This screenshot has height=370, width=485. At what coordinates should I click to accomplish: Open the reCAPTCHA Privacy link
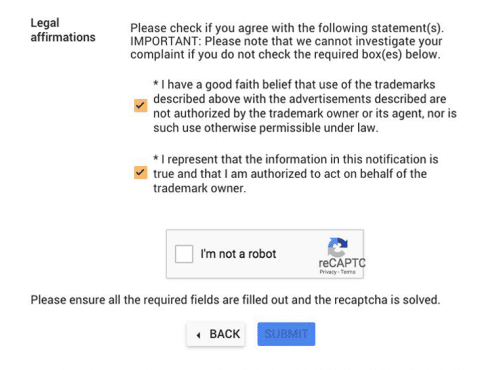328,272
